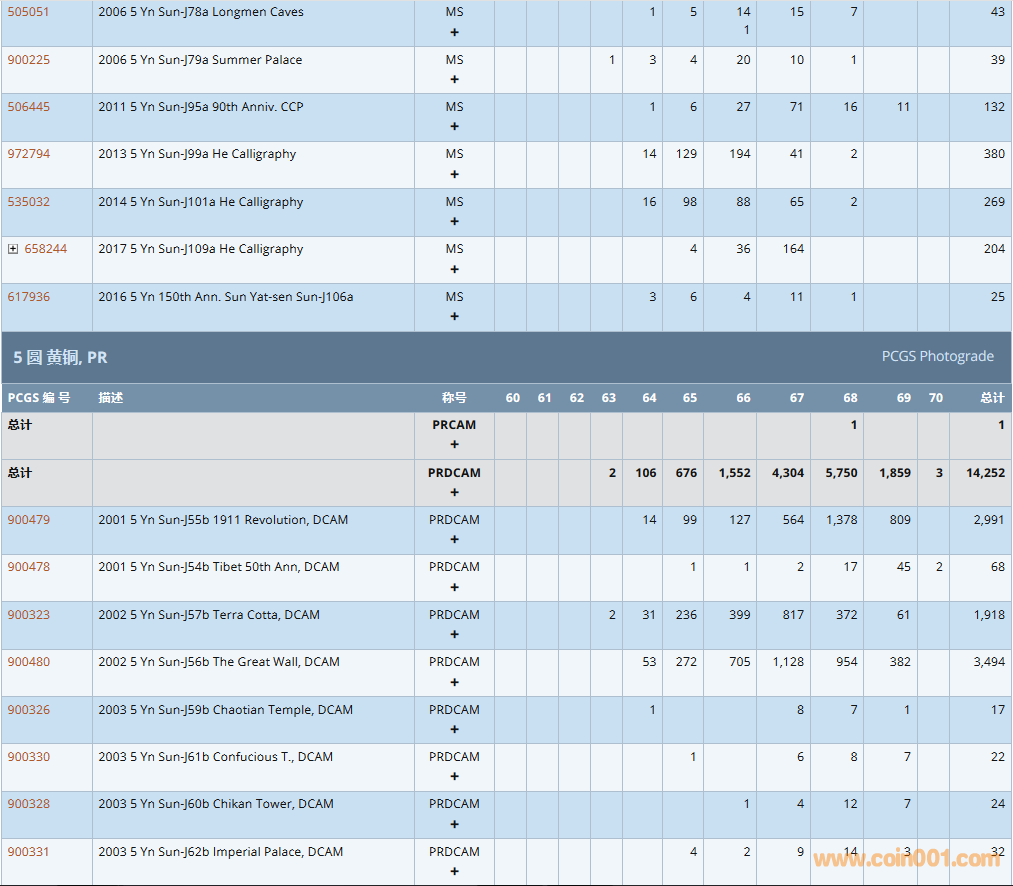The image size is (1013, 886).
Task: Click plus icon for 2013 He Calligraphy row
Action: (x=454, y=174)
